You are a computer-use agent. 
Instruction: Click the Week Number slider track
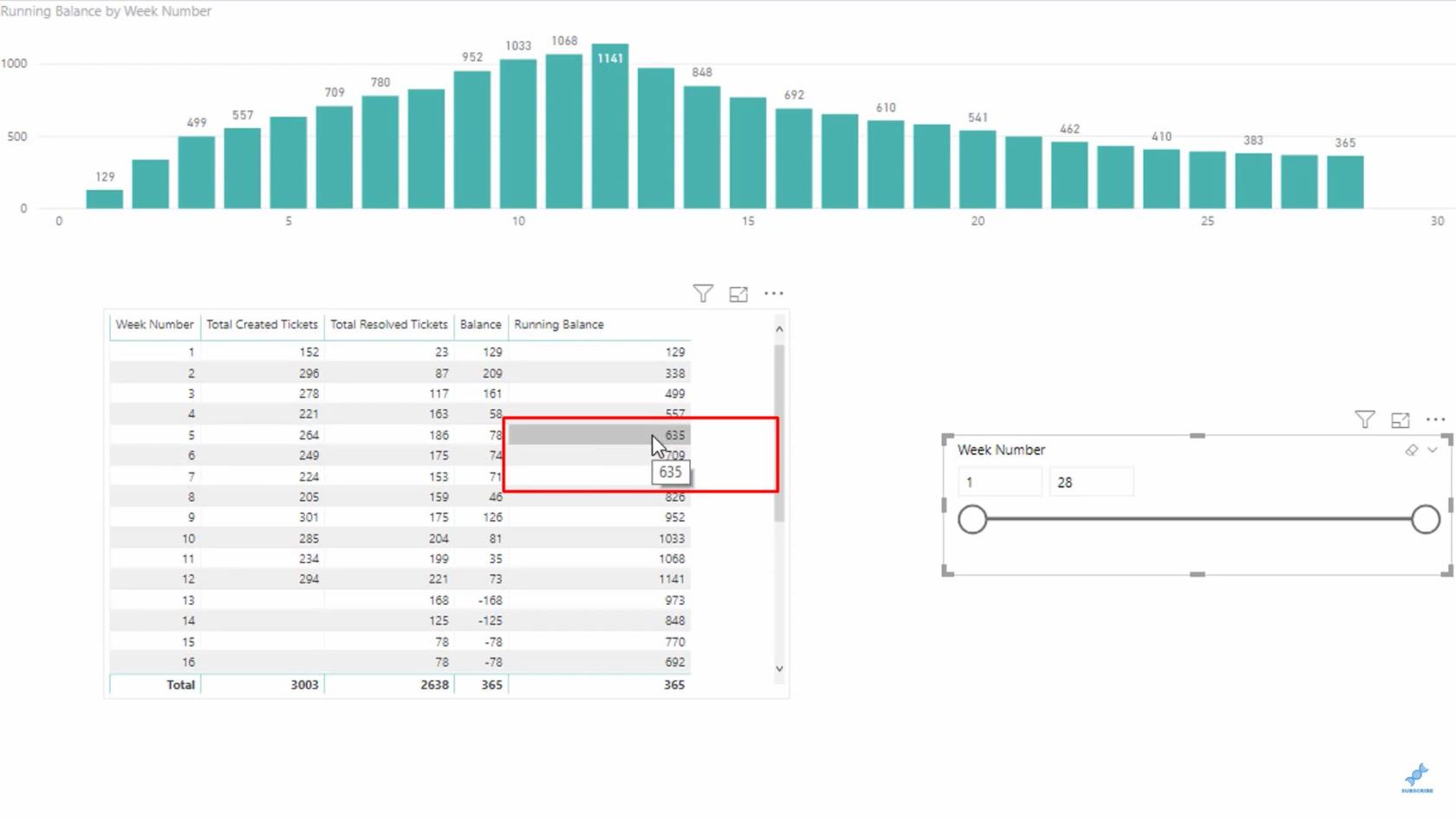pyautogui.click(x=1199, y=519)
